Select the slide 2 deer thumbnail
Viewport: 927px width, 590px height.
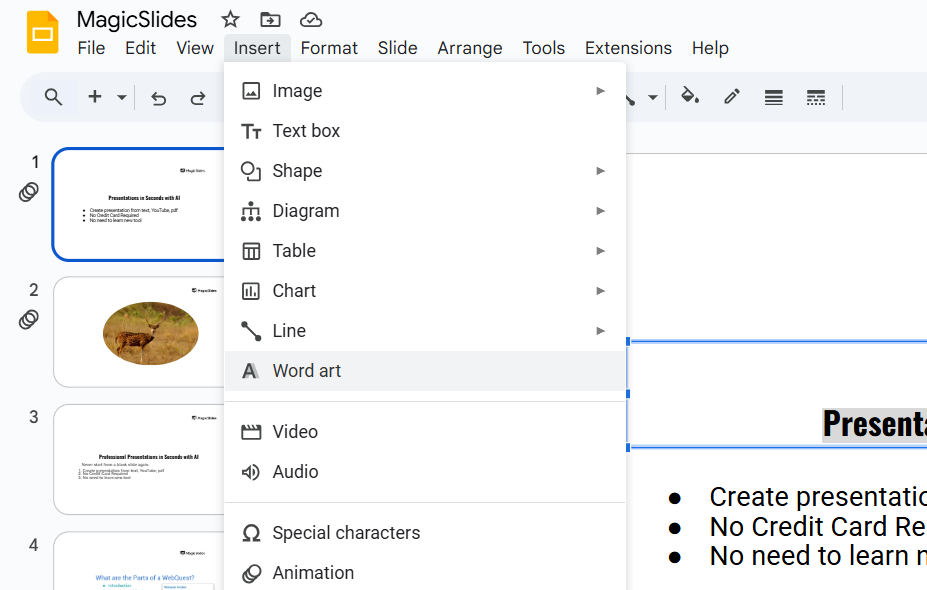click(x=140, y=332)
